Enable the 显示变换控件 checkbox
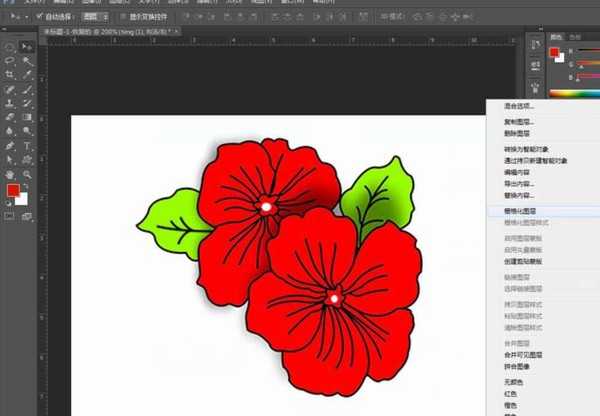This screenshot has width=600, height=416. pyautogui.click(x=122, y=17)
